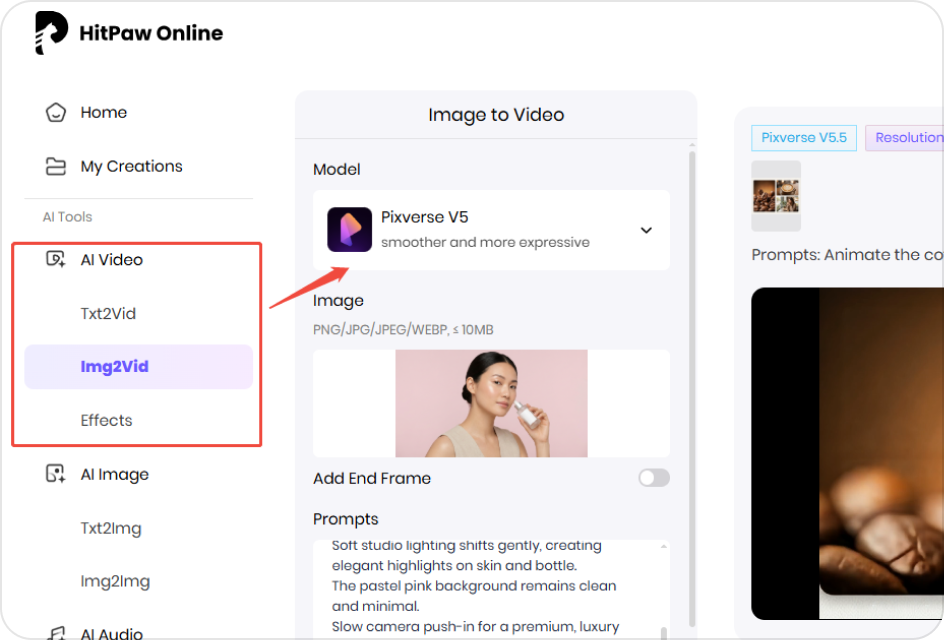Choose the Img2Img option

(x=111, y=581)
